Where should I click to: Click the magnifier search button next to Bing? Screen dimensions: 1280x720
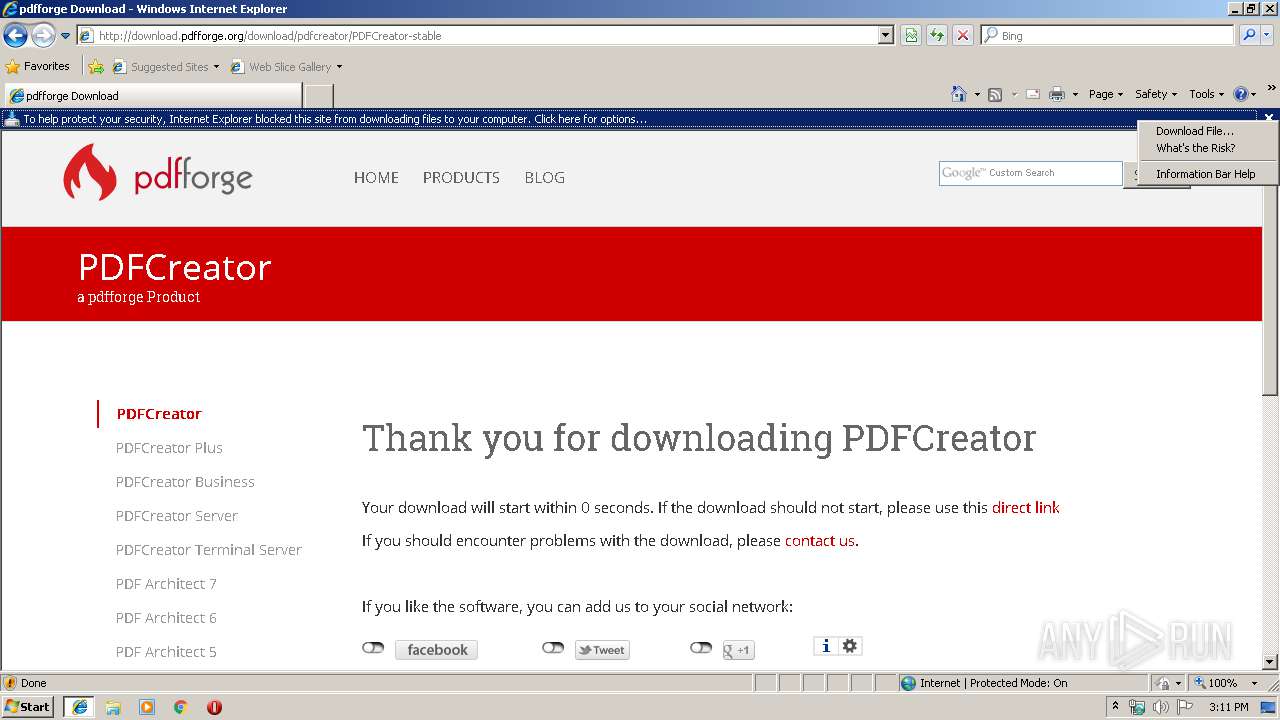1248,35
